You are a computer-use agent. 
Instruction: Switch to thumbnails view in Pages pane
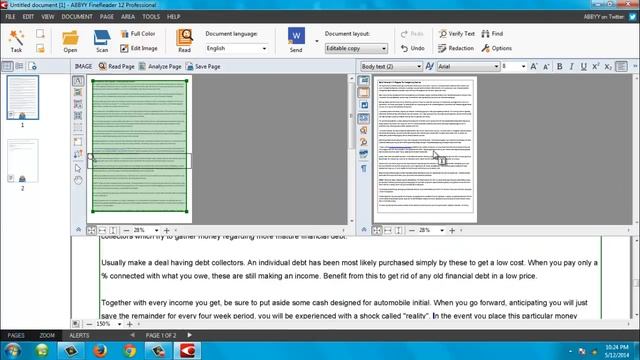click(7, 66)
